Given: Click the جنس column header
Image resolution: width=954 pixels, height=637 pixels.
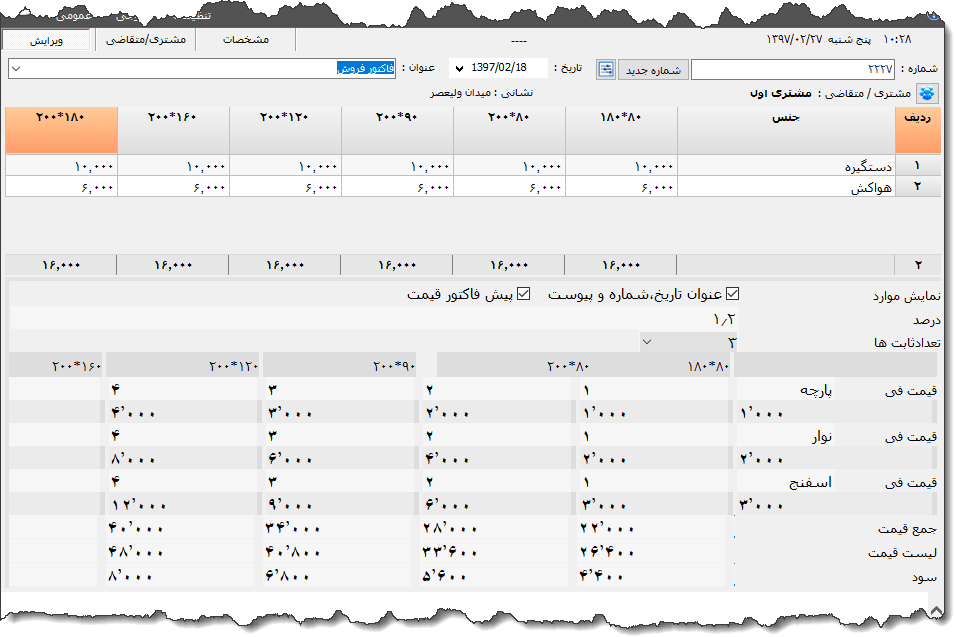Looking at the screenshot, I should (x=785, y=117).
